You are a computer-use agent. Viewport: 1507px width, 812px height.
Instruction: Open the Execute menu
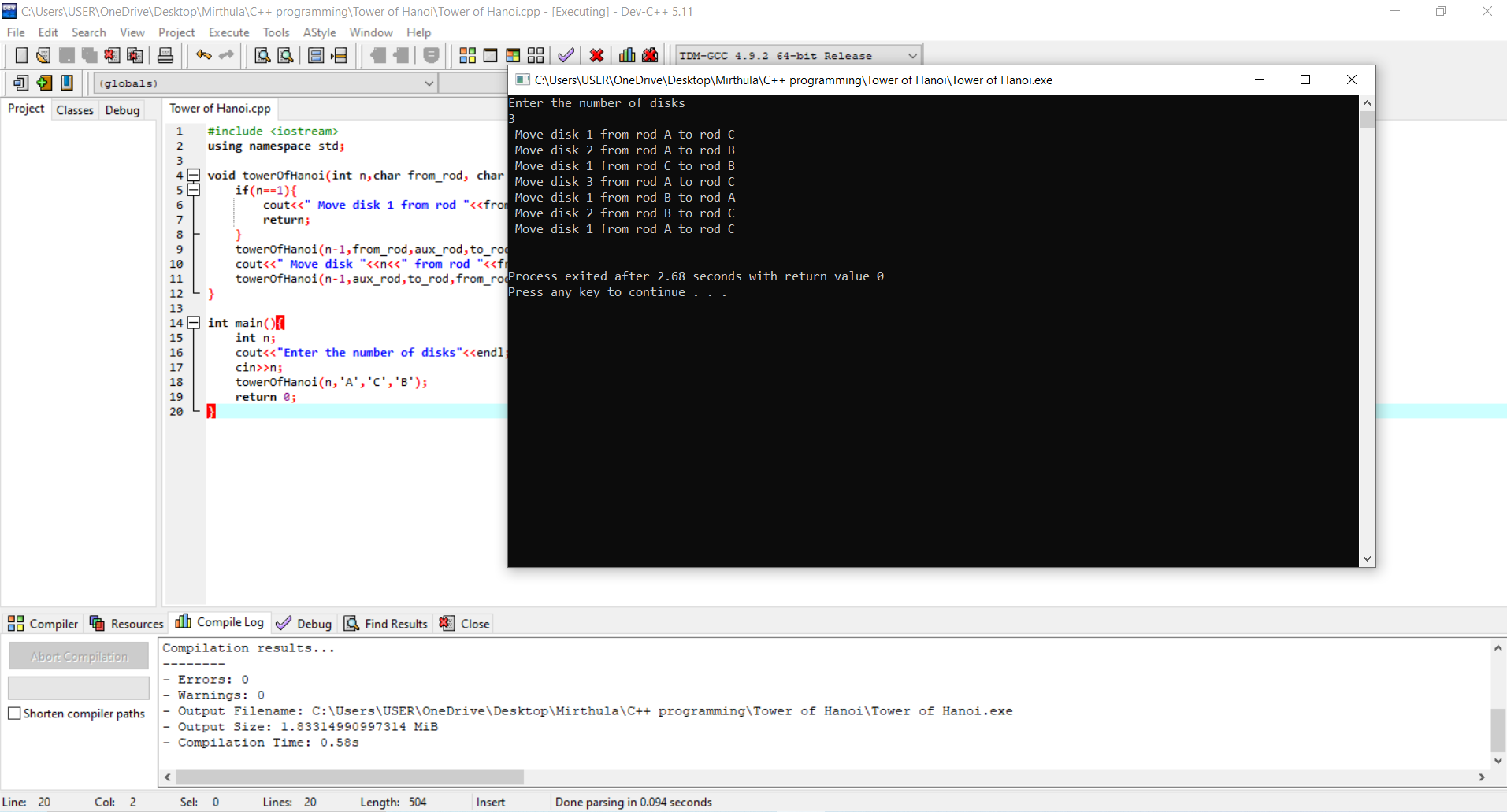[x=228, y=32]
